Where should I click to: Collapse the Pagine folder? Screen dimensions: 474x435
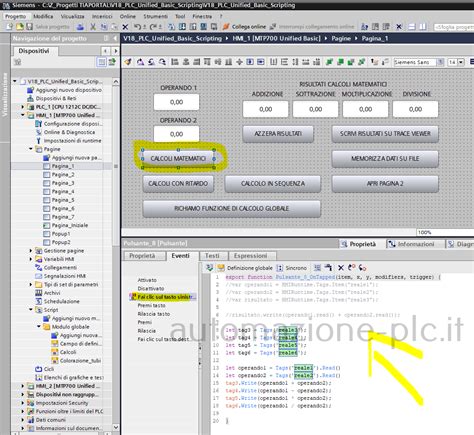point(31,149)
